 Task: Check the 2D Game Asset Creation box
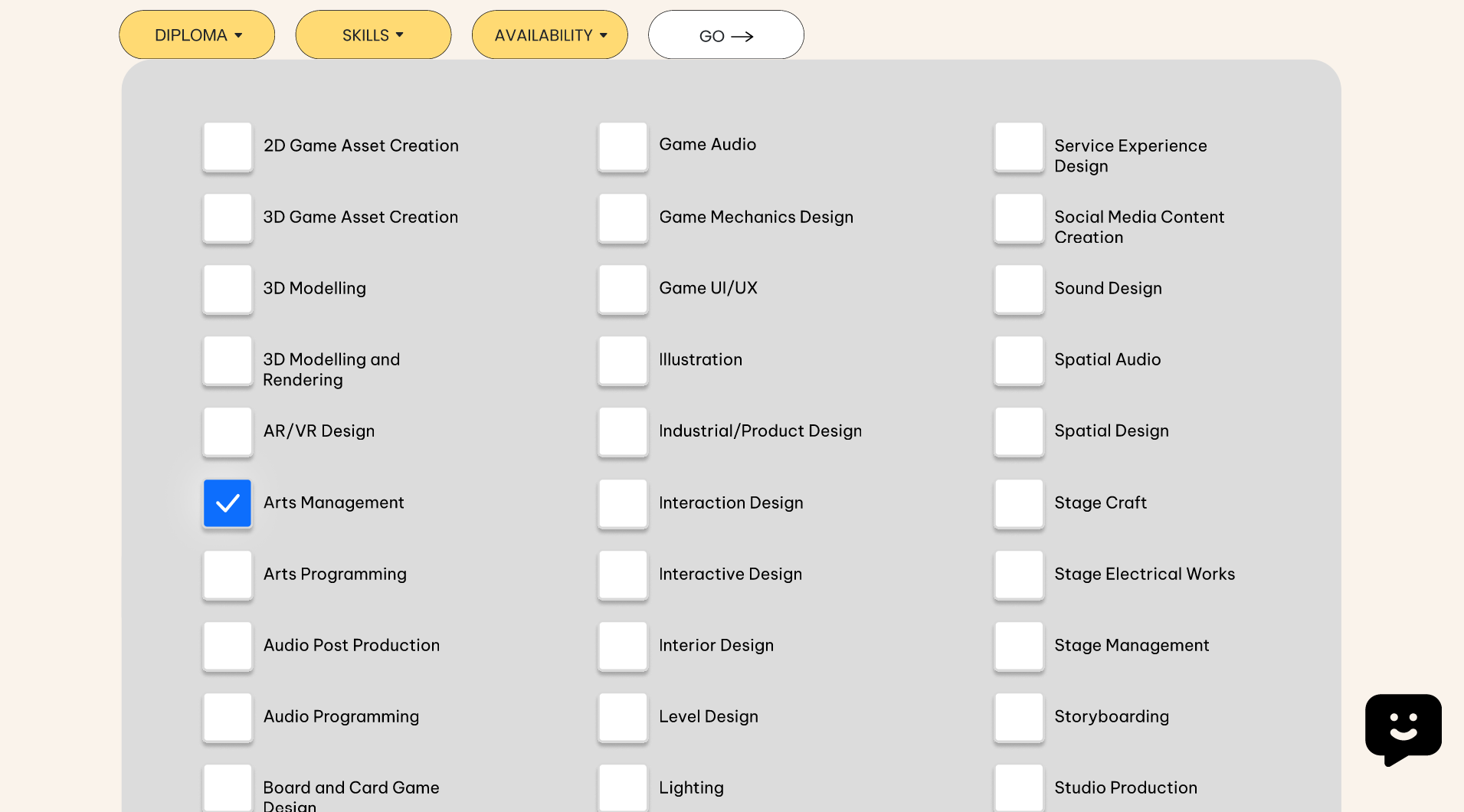[x=228, y=146]
